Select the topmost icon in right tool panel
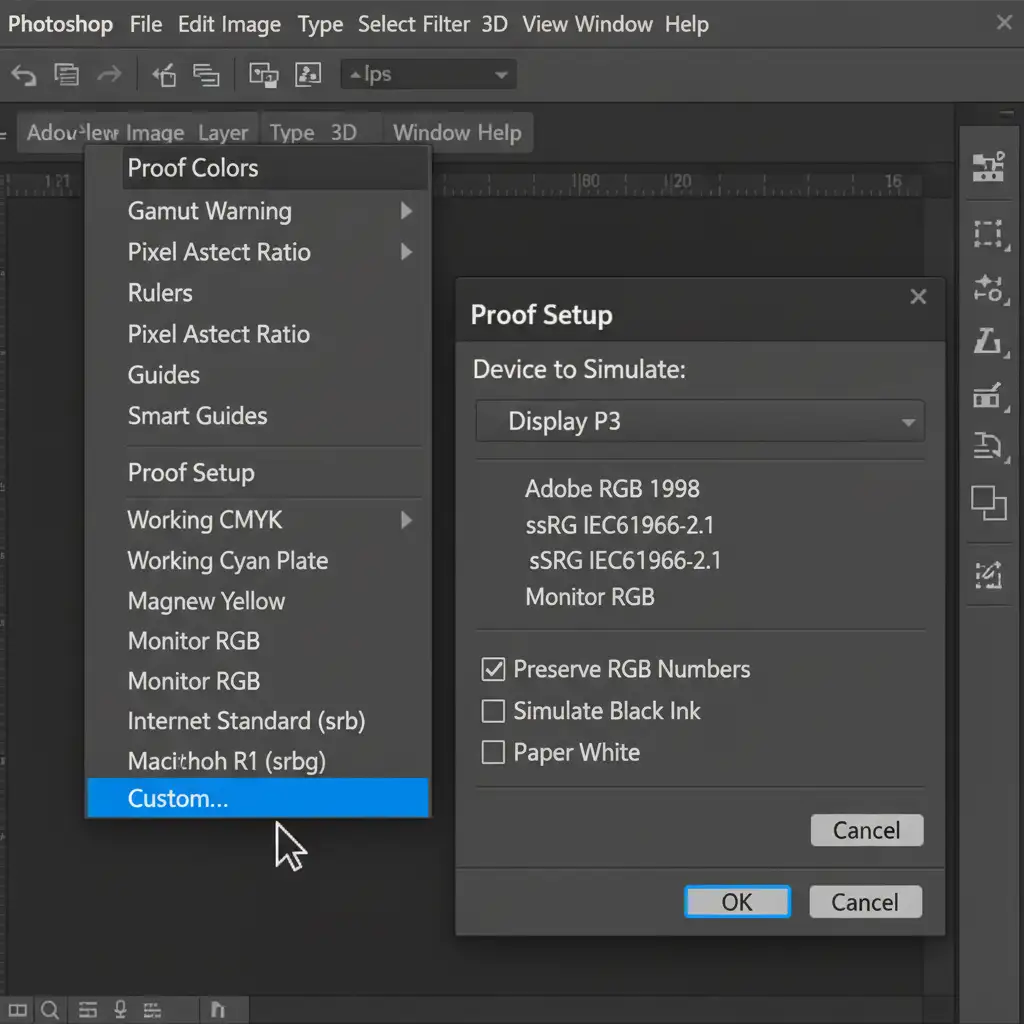Viewport: 1024px width, 1024px height. pos(989,167)
